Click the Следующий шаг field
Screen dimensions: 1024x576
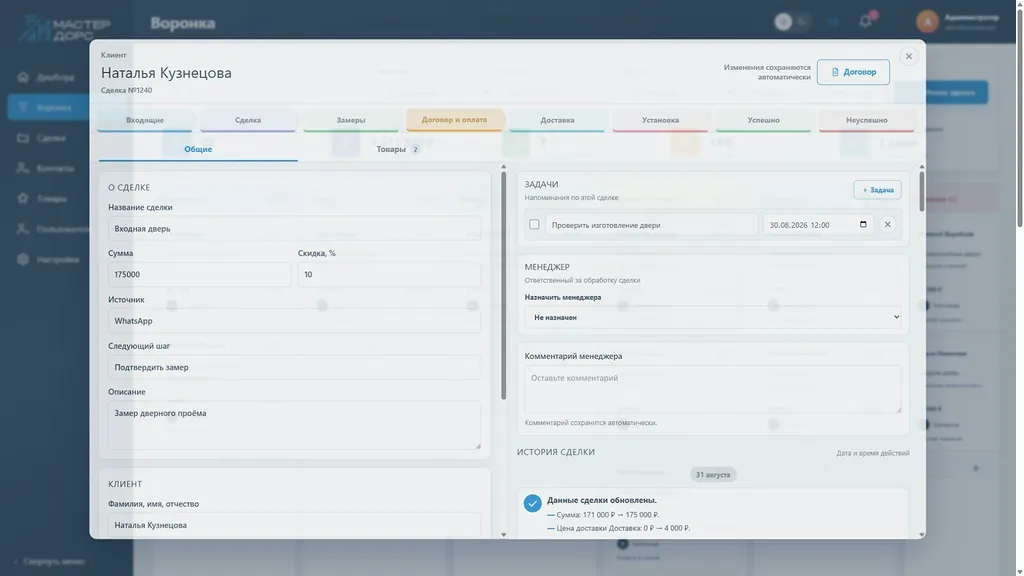pyautogui.click(x=295, y=367)
